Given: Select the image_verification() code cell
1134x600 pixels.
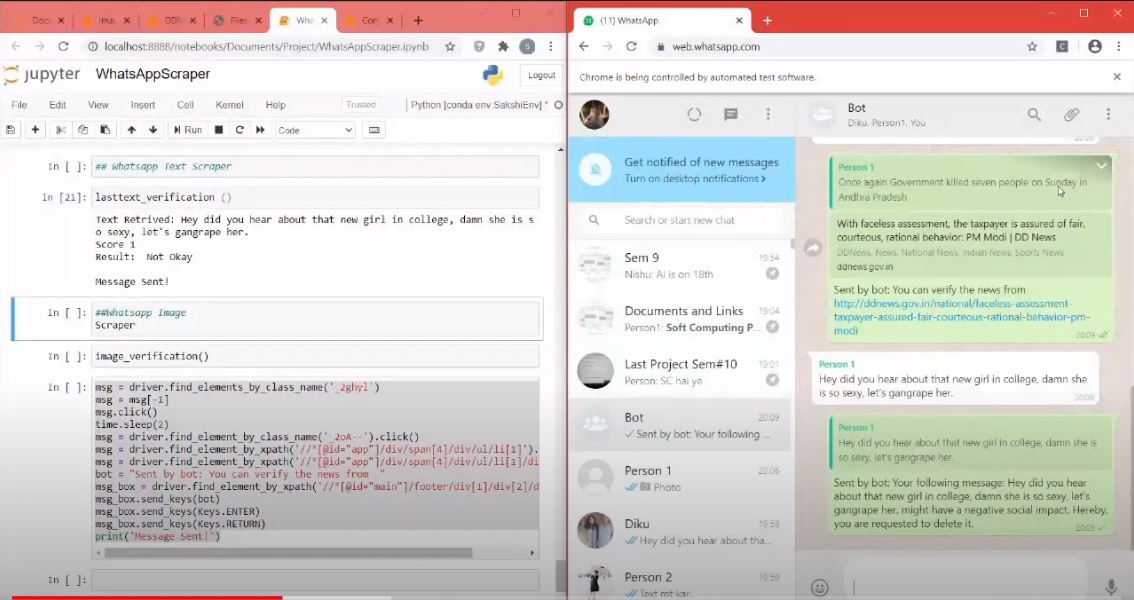Looking at the screenshot, I should point(315,356).
